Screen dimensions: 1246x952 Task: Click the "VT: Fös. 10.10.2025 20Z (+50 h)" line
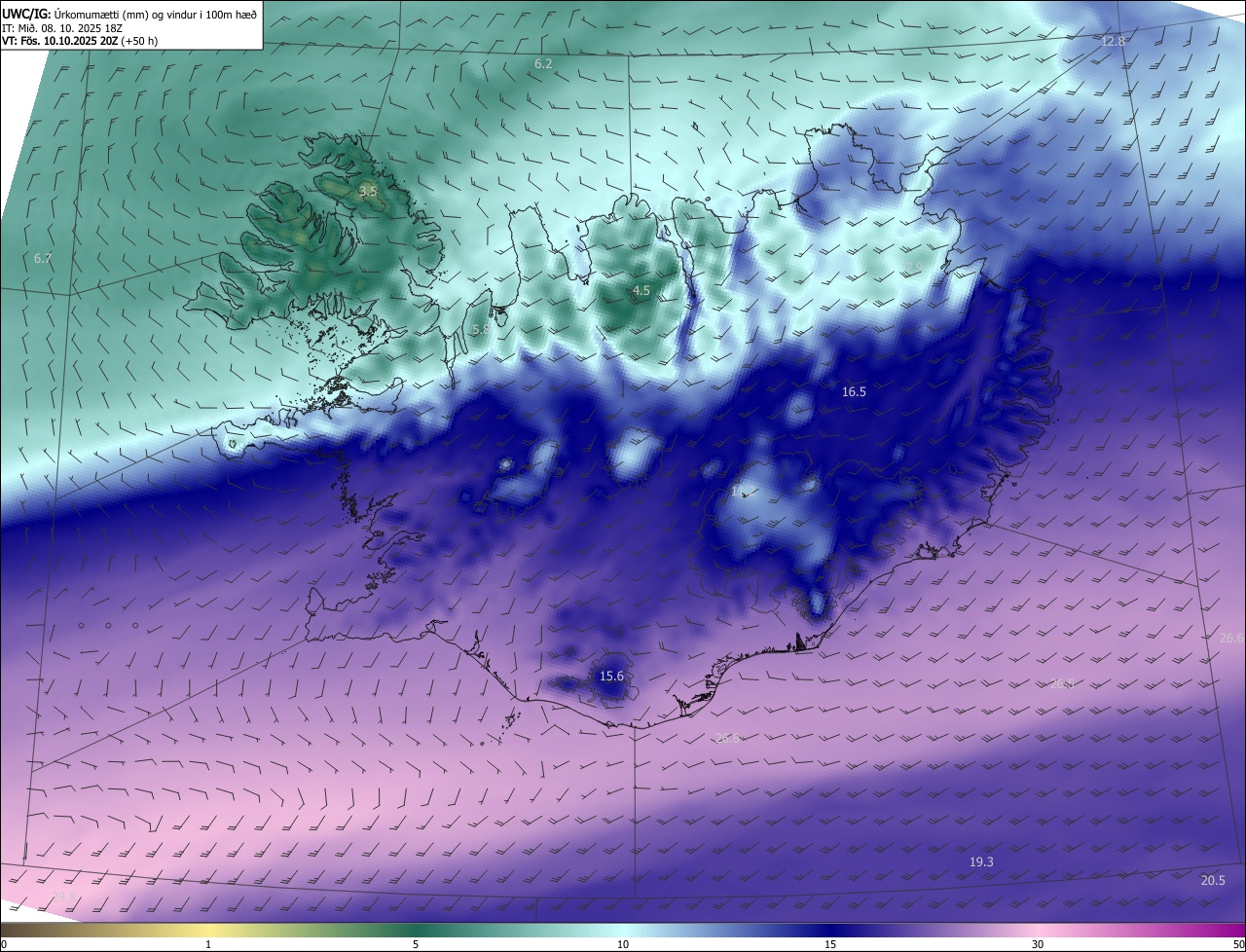click(80, 41)
